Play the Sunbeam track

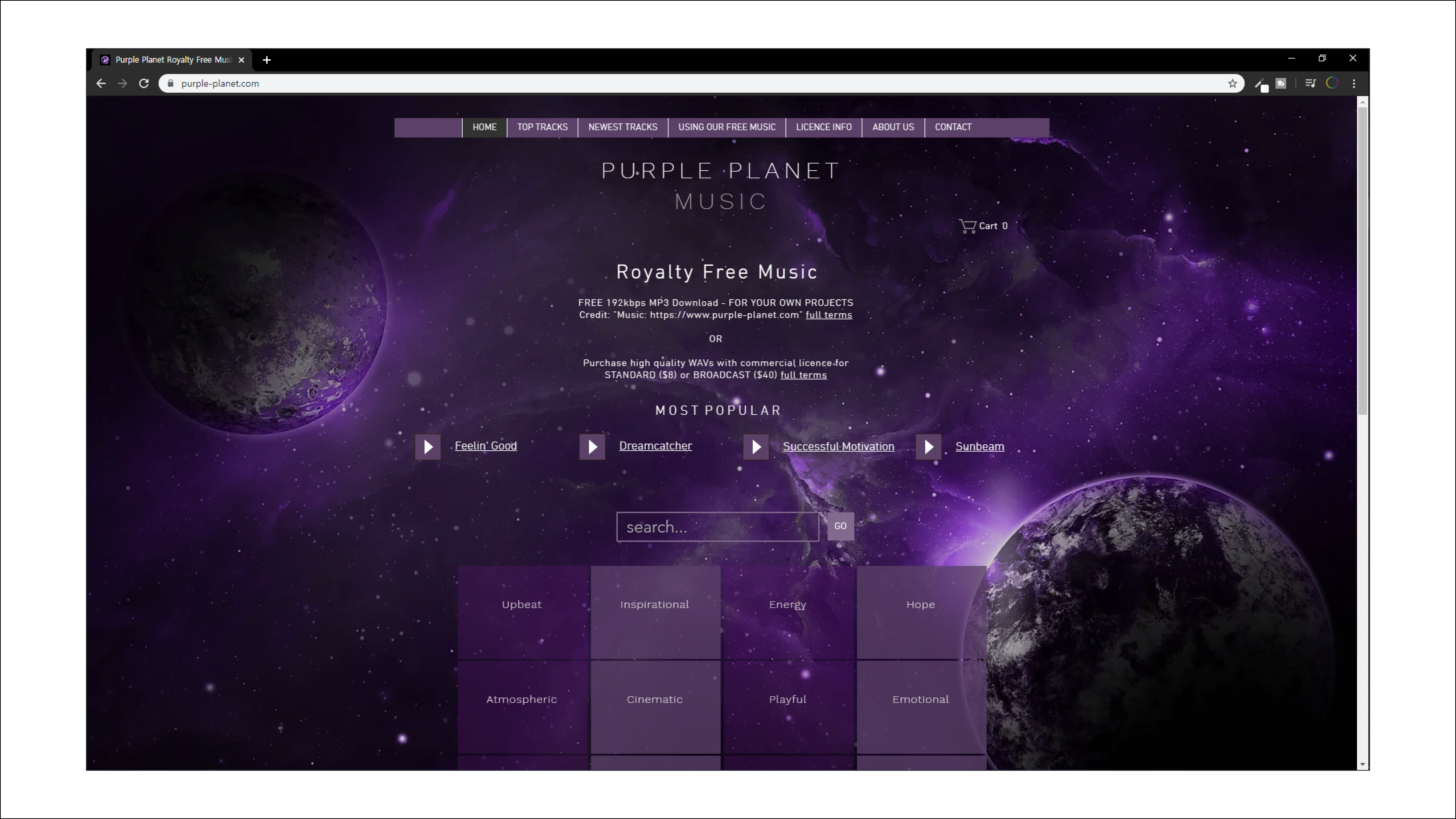(x=928, y=447)
